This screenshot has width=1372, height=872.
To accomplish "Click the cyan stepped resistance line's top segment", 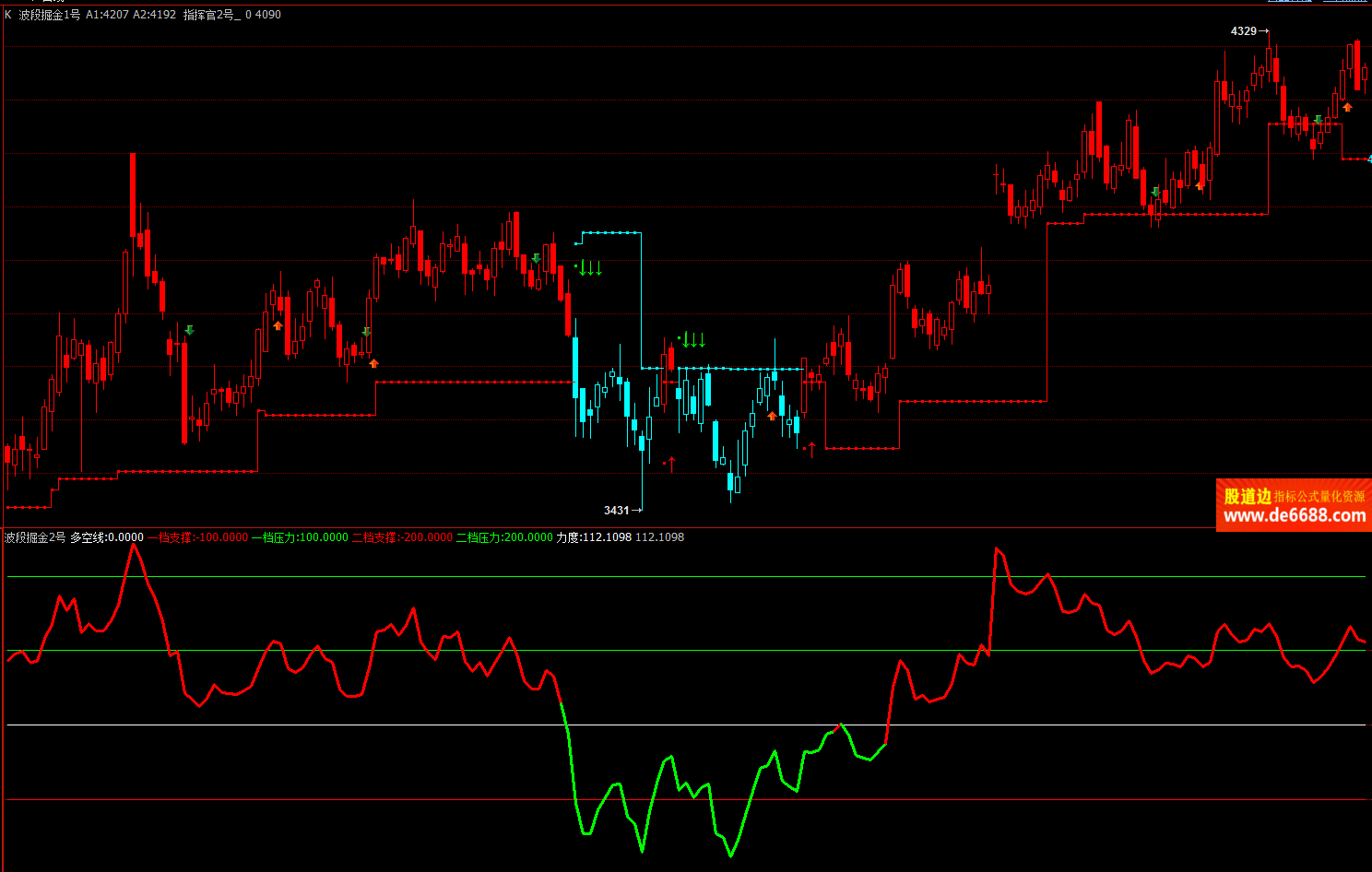I will [610, 232].
